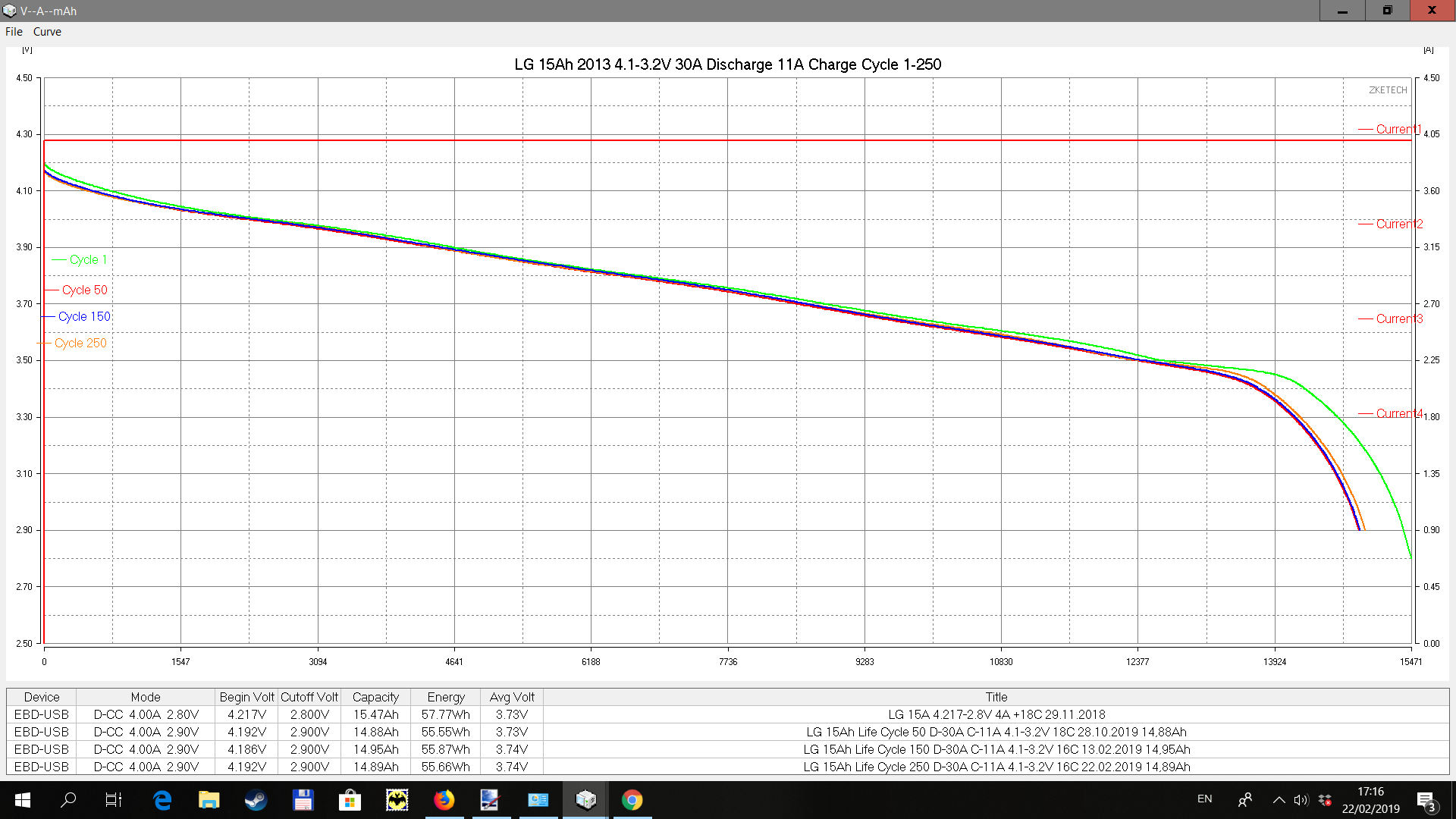Select the Cycle 250 title table row

996,767
